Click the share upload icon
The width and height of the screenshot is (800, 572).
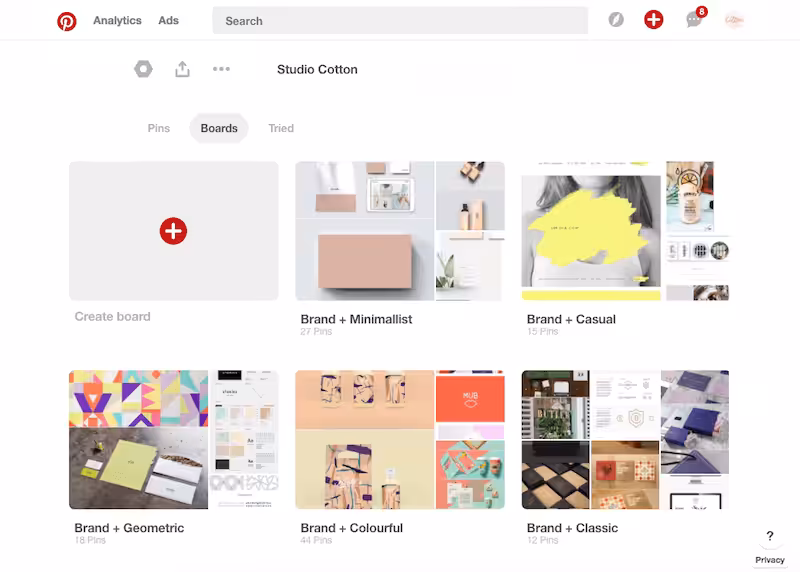183,69
